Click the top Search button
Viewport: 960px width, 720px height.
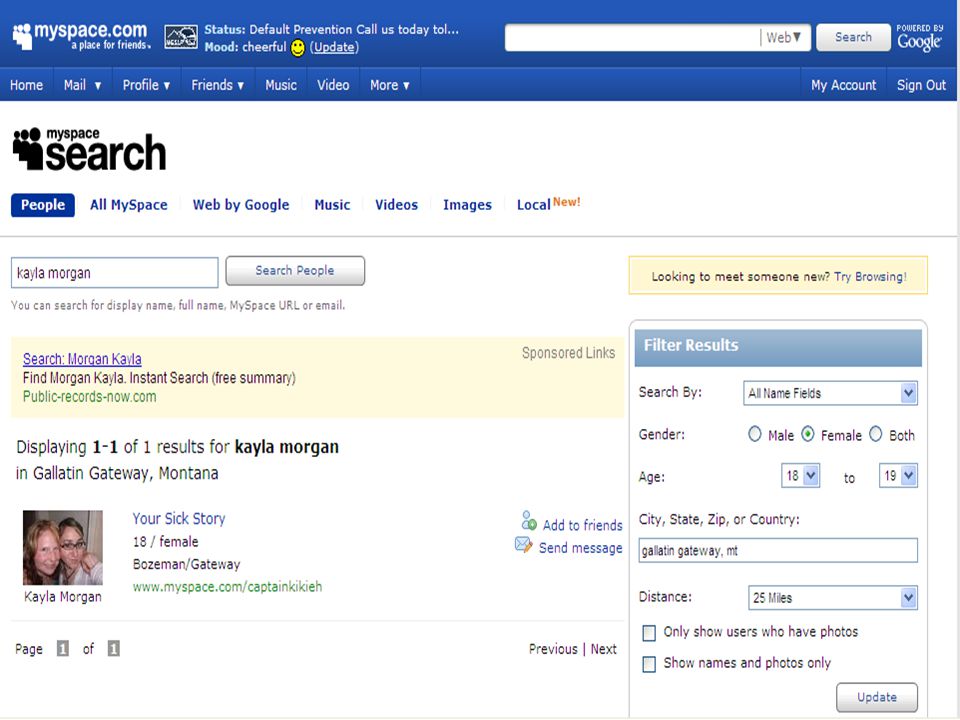853,37
